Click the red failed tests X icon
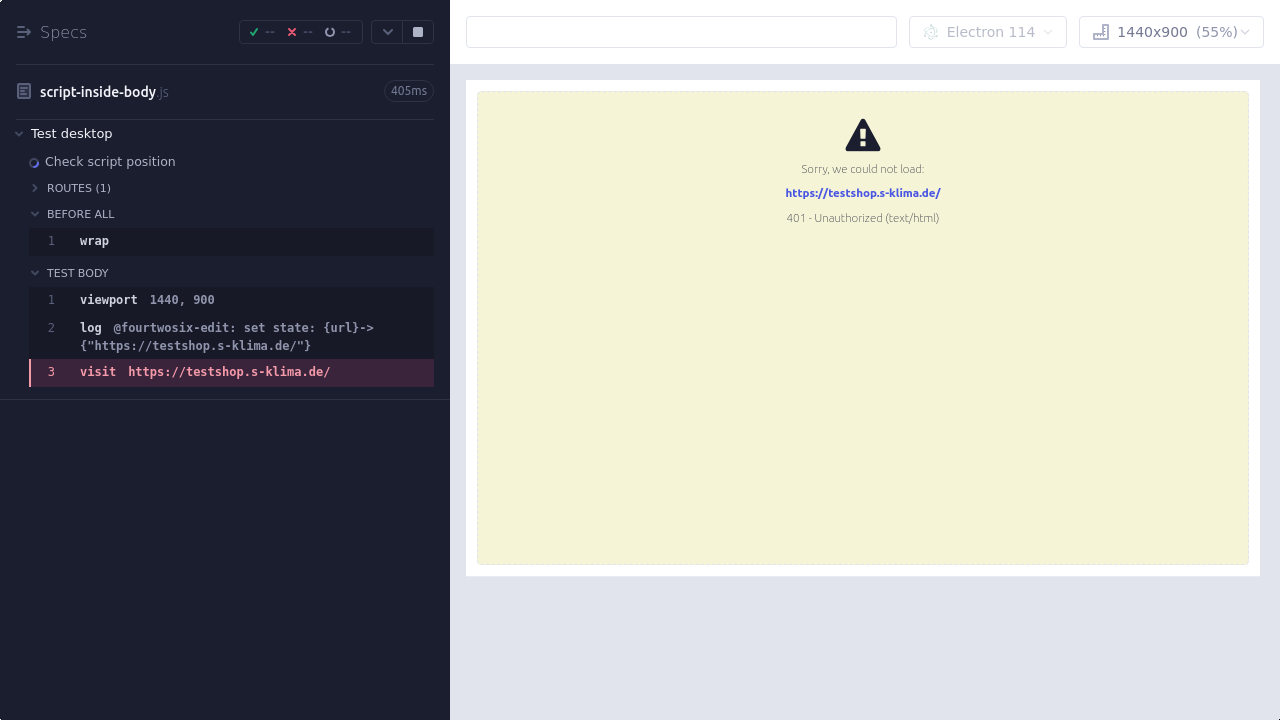Viewport: 1280px width, 720px height. tap(292, 32)
